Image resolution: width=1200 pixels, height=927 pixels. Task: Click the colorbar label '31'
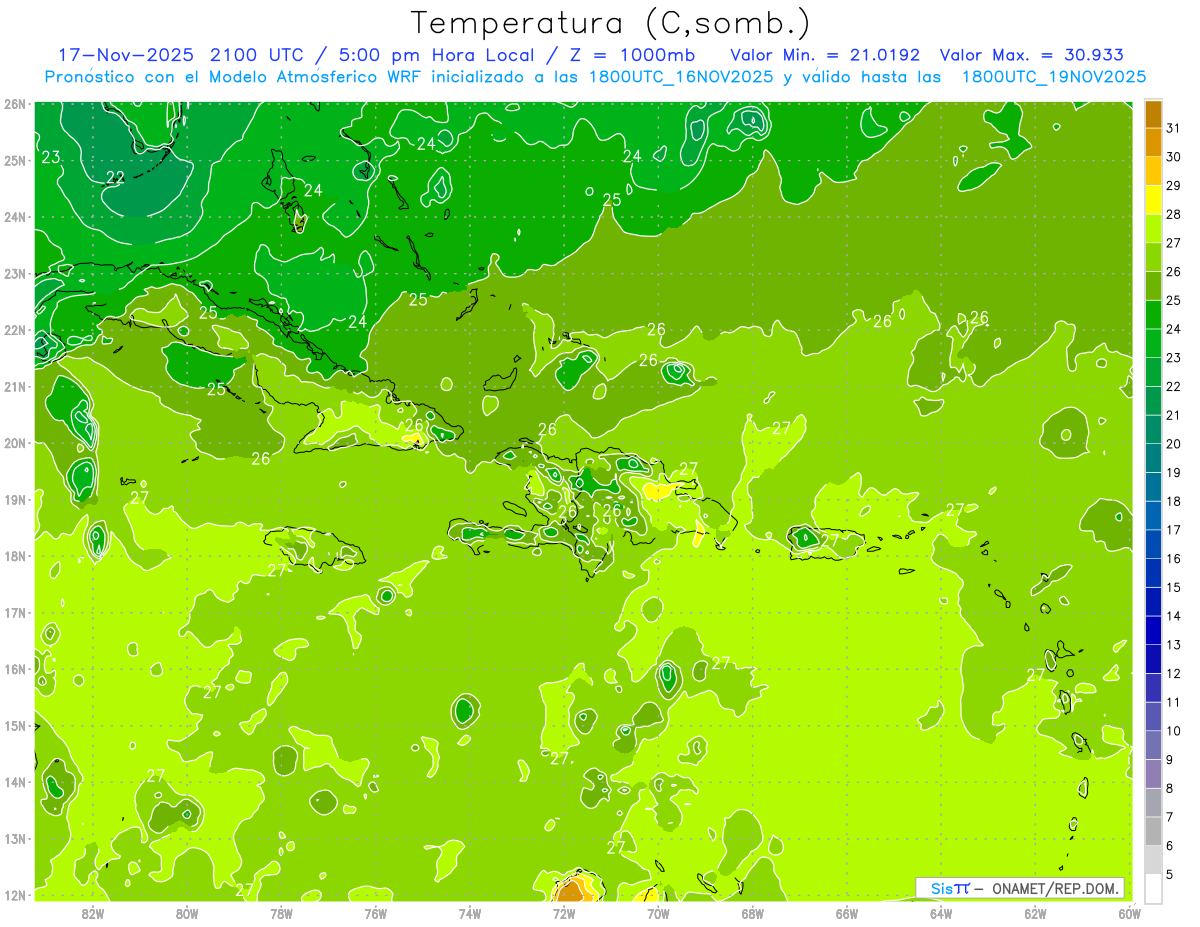tap(1174, 128)
